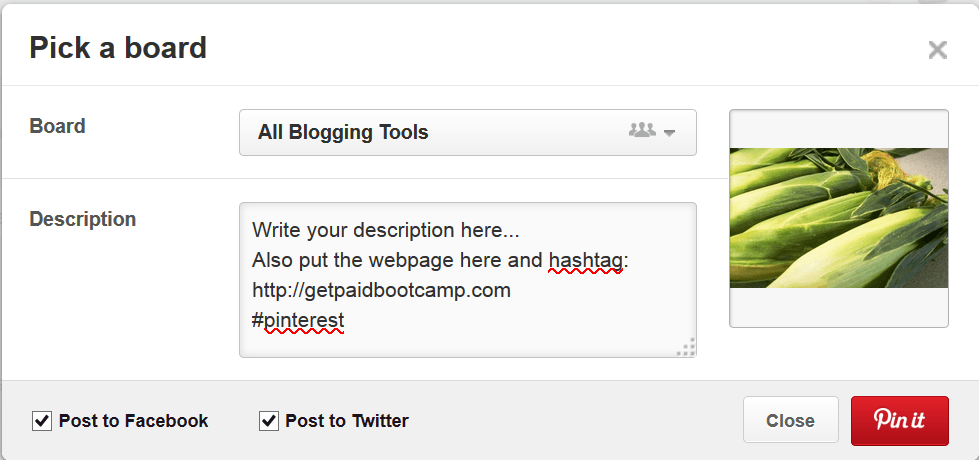This screenshot has width=979, height=460.
Task: Uncheck the Post to Twitter checkbox
Action: click(x=268, y=420)
